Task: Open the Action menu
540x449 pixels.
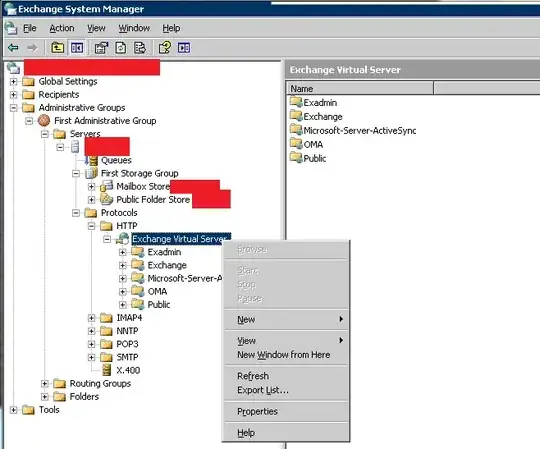Action: (x=62, y=28)
